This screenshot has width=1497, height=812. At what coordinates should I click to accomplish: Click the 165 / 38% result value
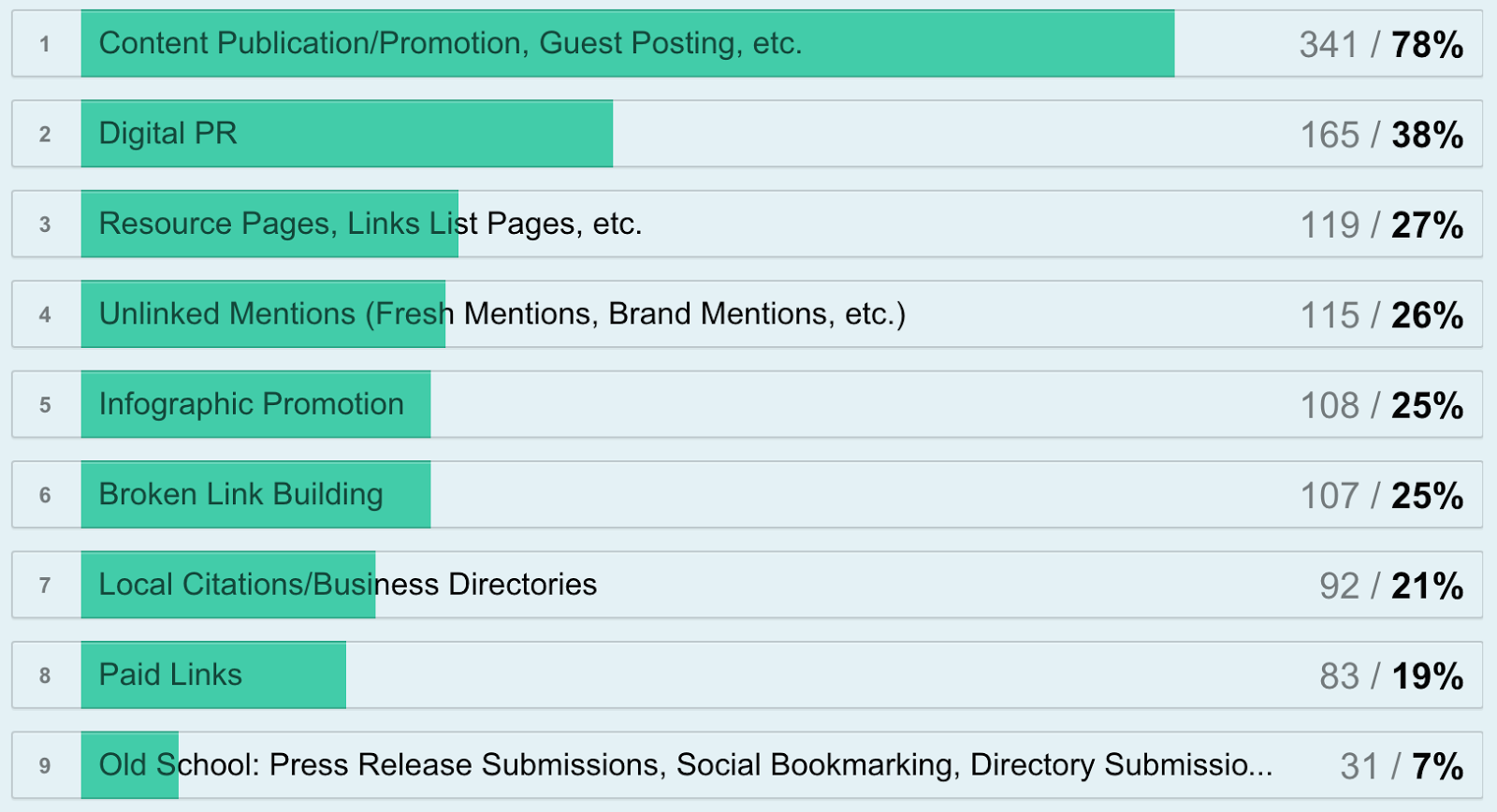click(x=1382, y=135)
